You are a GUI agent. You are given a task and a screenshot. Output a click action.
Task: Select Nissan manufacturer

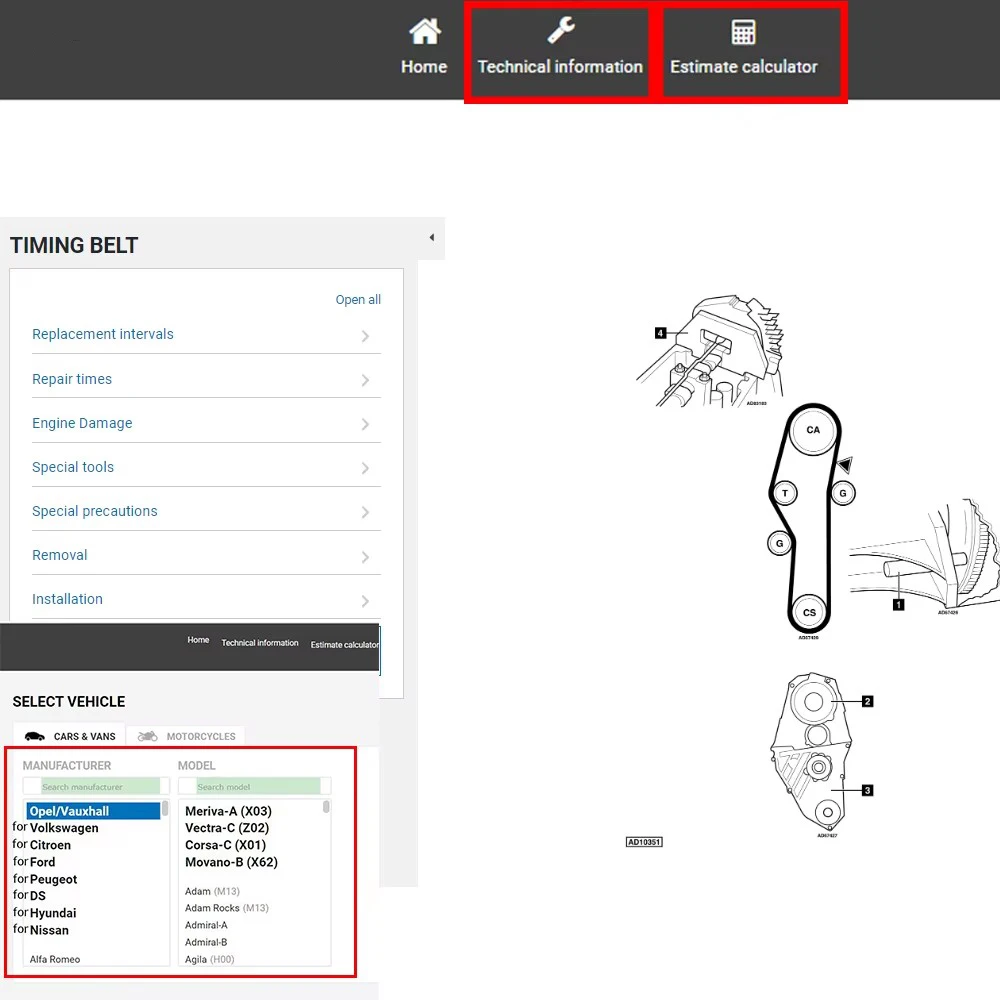click(x=49, y=930)
